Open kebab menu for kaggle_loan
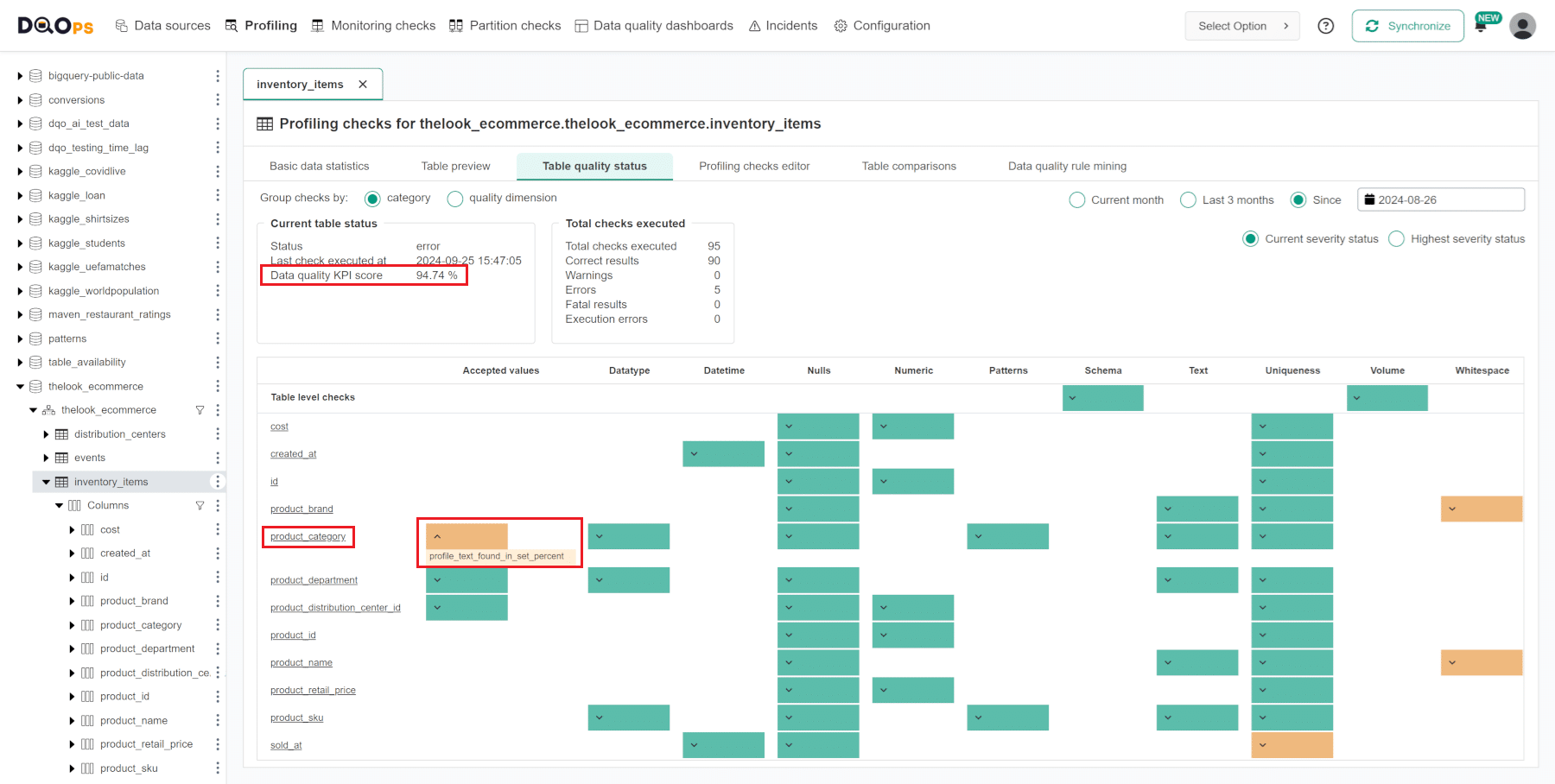 (218, 195)
